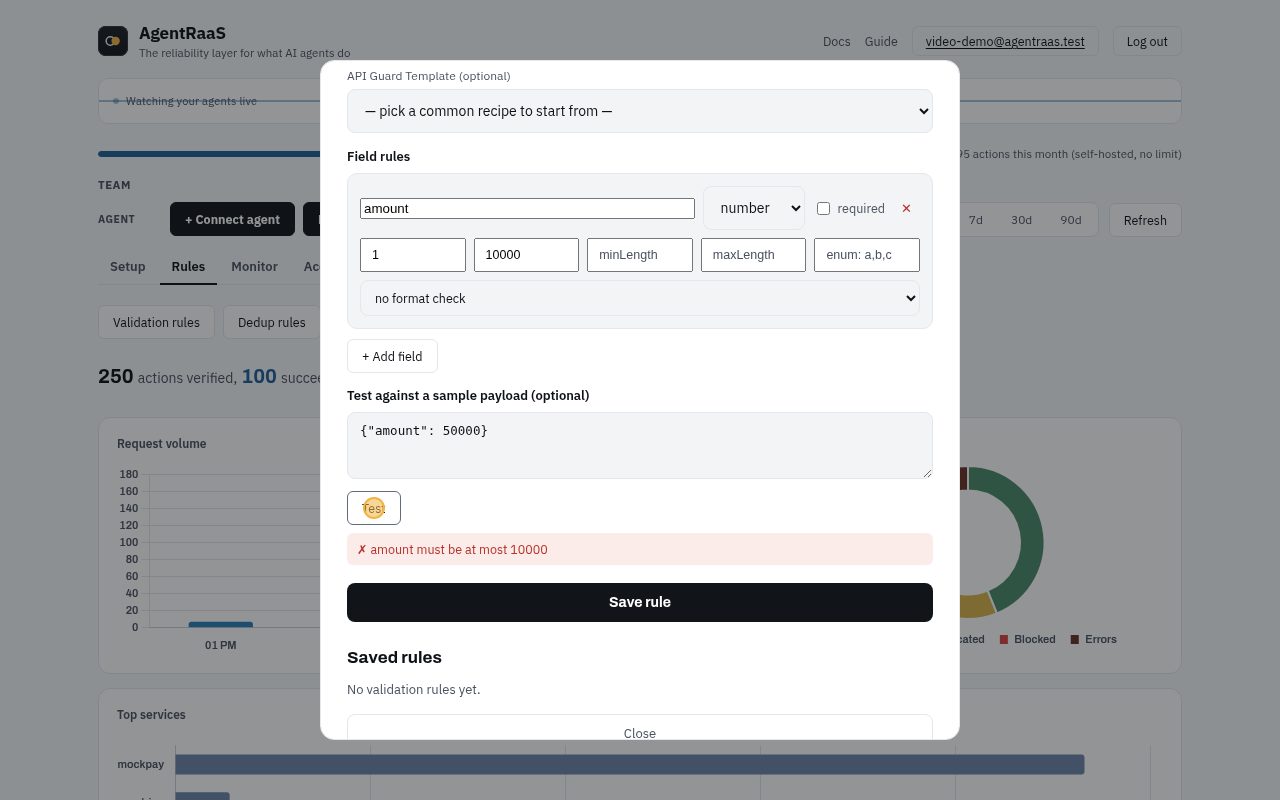Open the number field type dropdown

tap(754, 208)
